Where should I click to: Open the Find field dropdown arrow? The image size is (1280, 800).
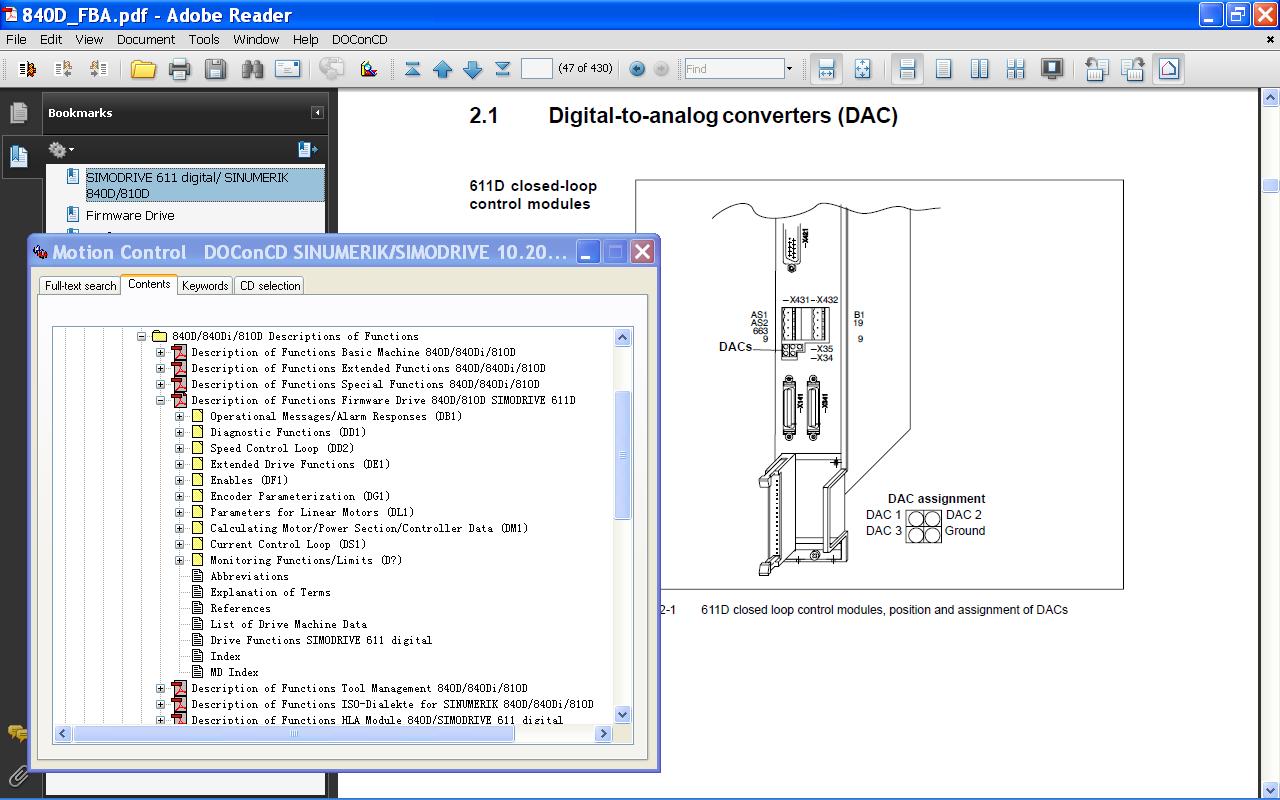coord(789,69)
